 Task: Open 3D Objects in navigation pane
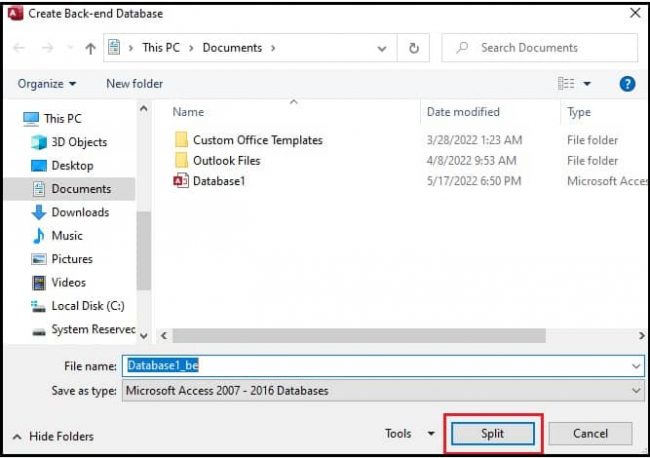tap(78, 142)
